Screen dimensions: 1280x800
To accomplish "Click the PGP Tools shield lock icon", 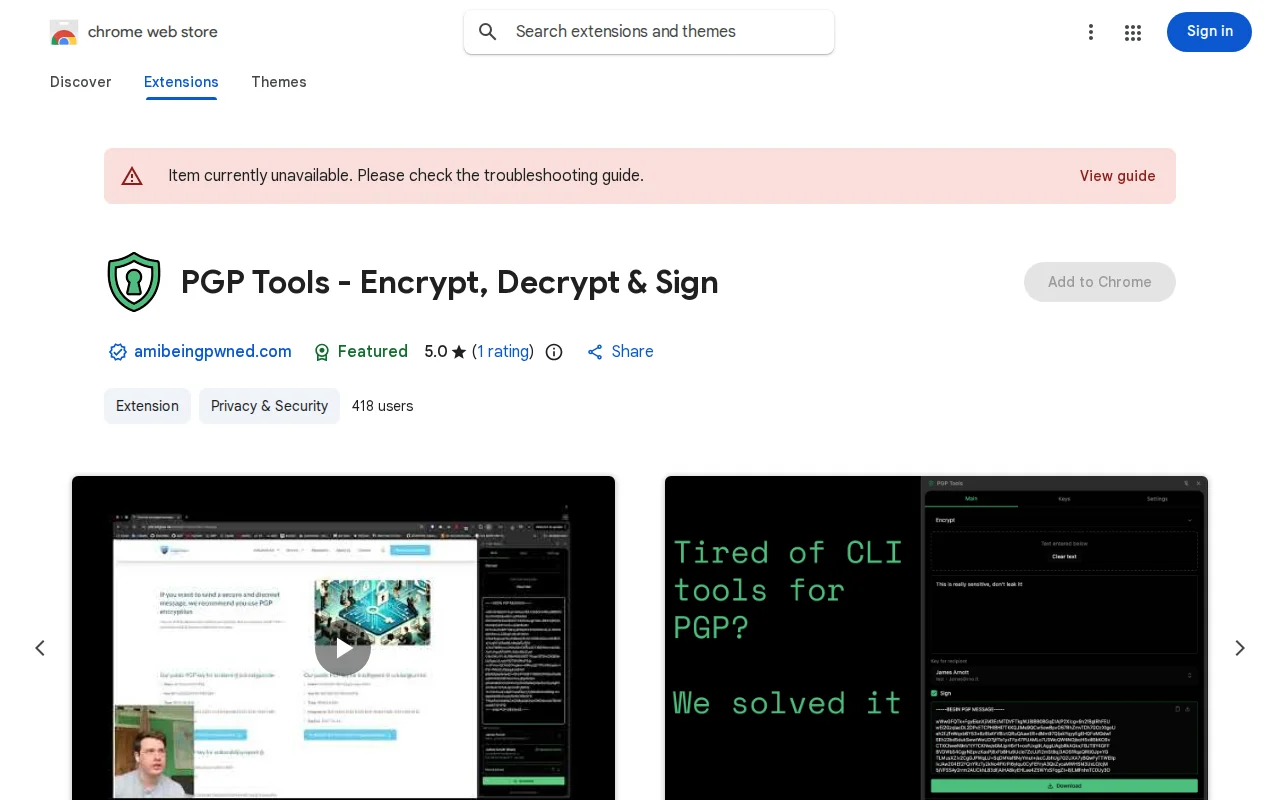I will click(134, 282).
